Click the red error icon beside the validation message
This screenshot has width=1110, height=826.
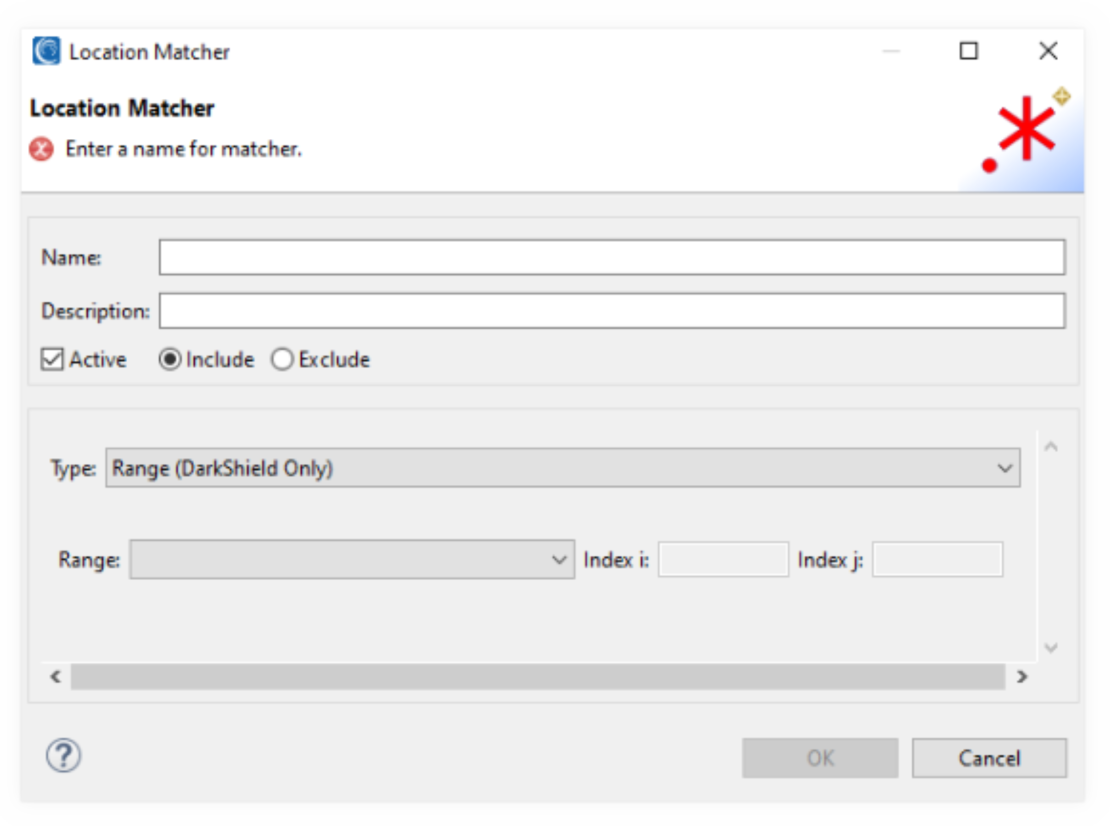(40, 149)
